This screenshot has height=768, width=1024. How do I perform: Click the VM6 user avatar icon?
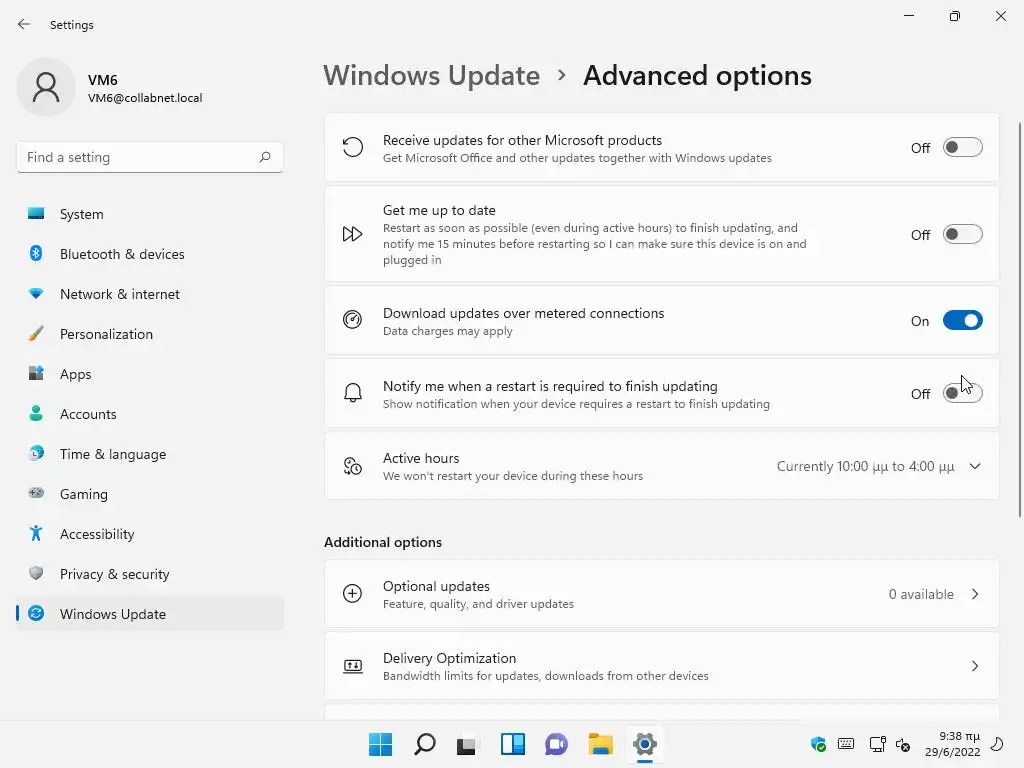(x=46, y=87)
